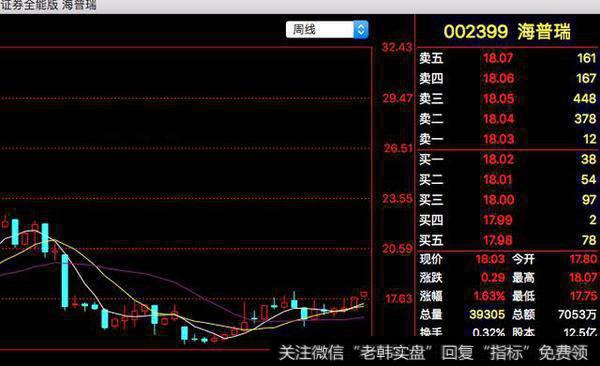
Task: Click the 现价 value 18.03
Action: (490, 259)
